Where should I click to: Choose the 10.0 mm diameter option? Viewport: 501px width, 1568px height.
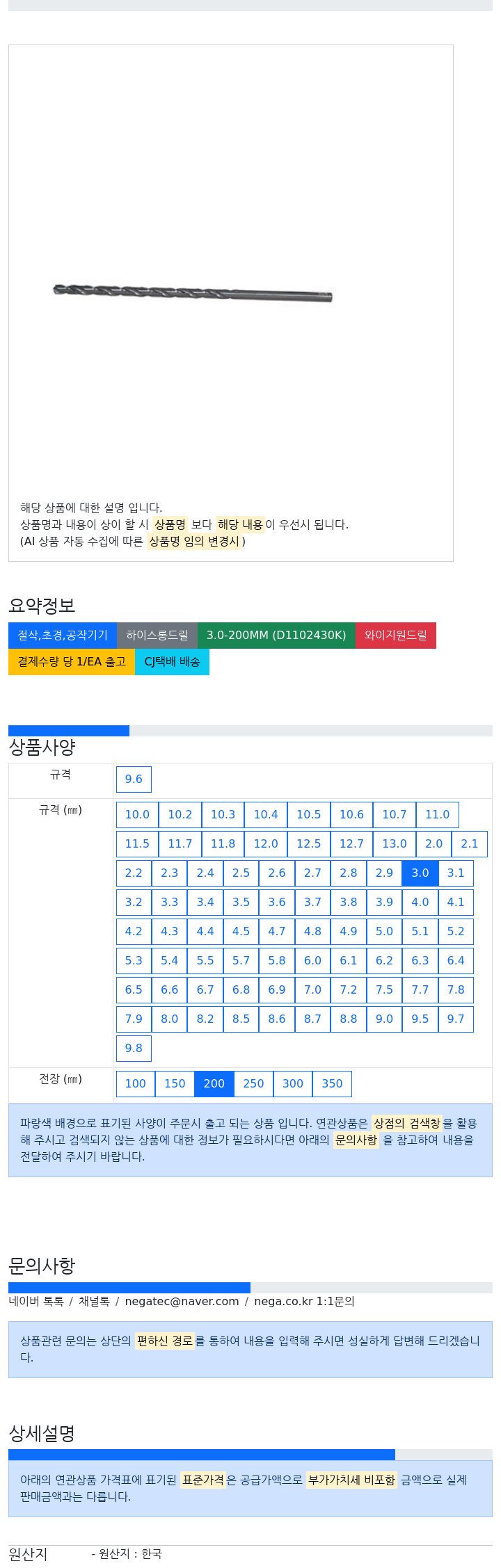click(137, 815)
